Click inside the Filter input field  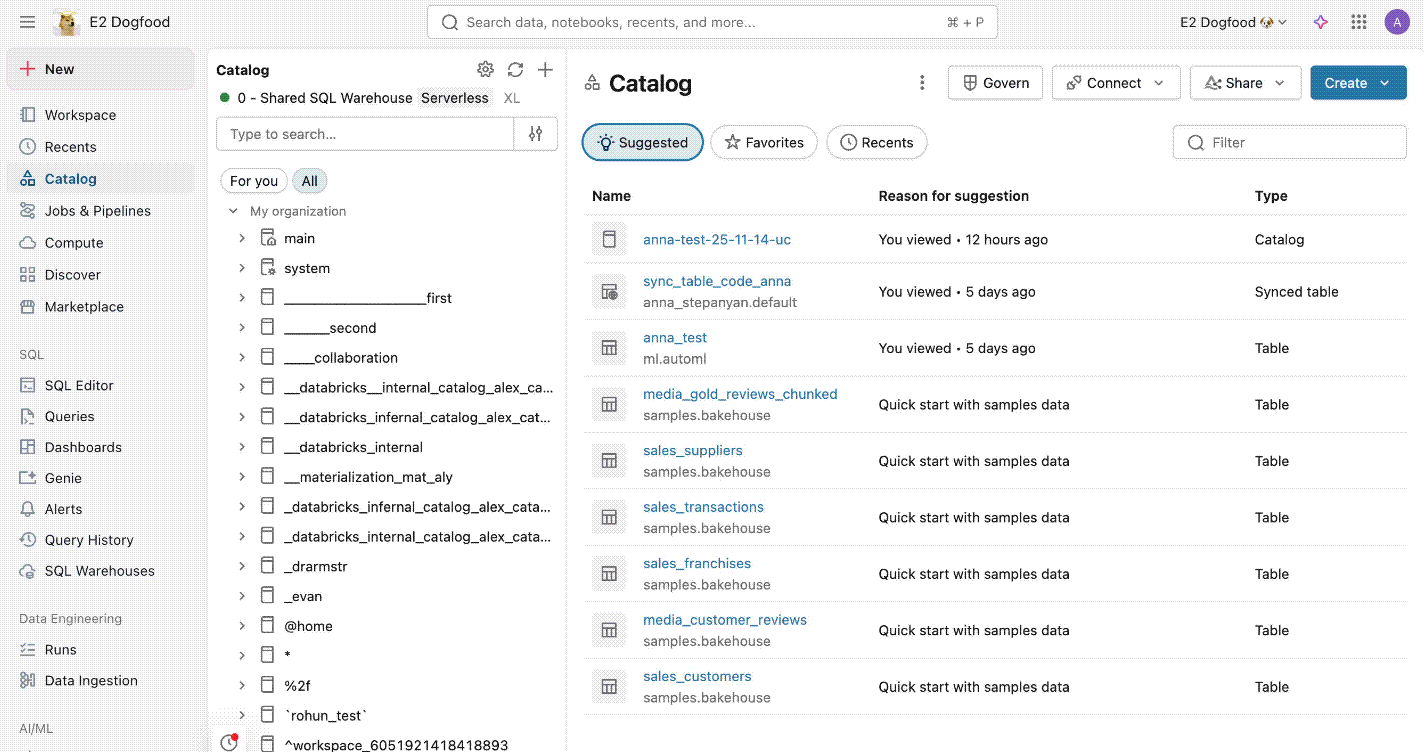(1289, 142)
